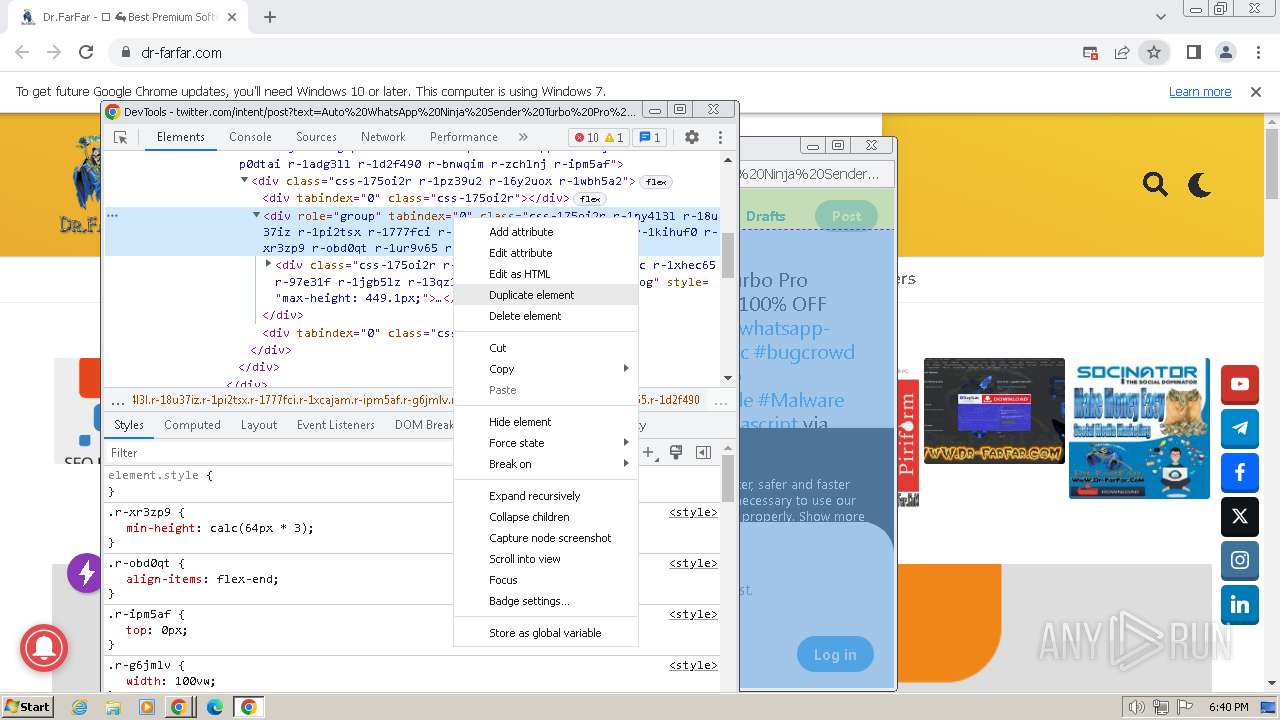1280x720 pixels.
Task: Click the red notification bell icon
Action: tap(43, 649)
